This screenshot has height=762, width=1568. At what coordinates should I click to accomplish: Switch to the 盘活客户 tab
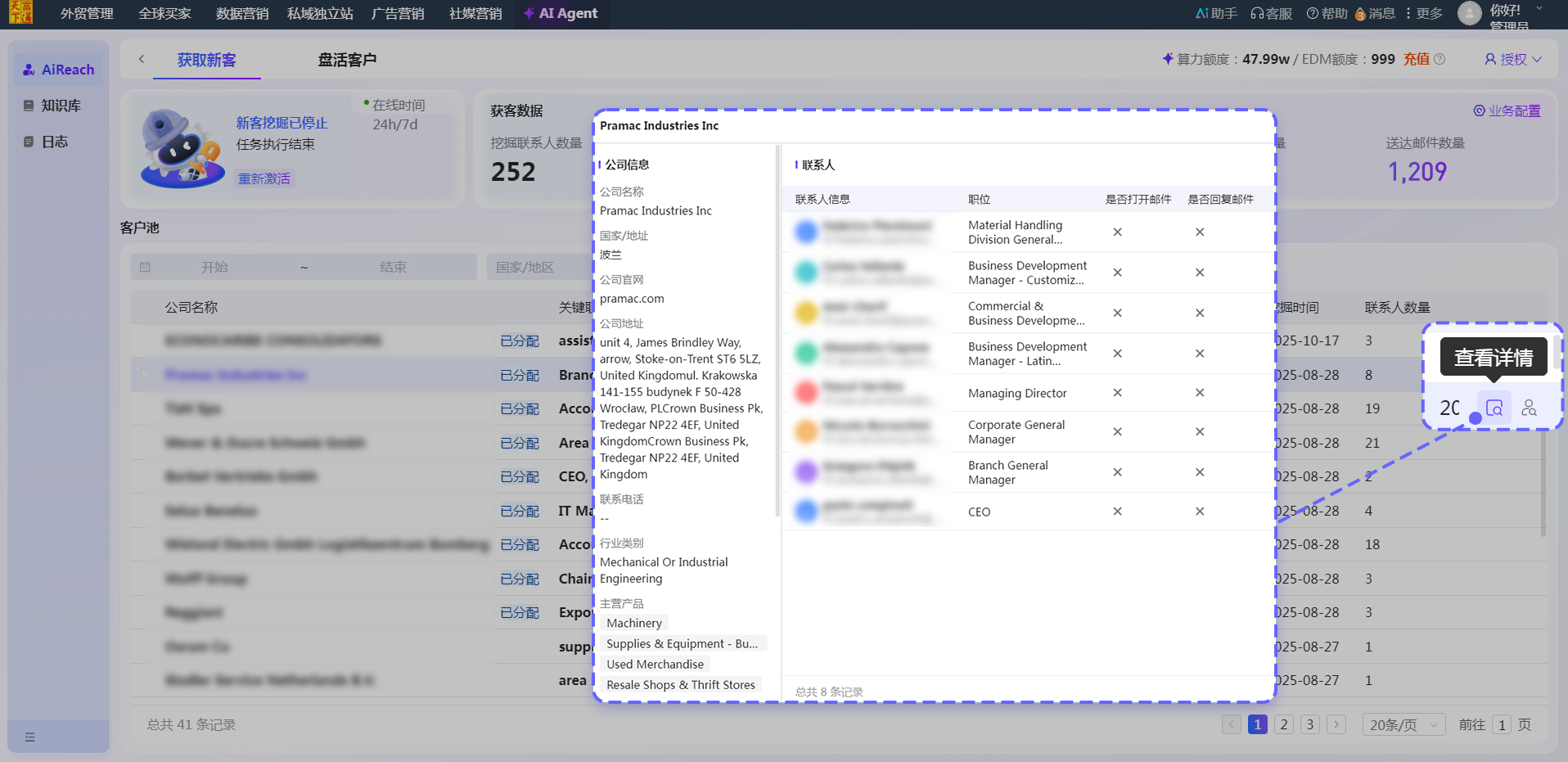coord(347,60)
